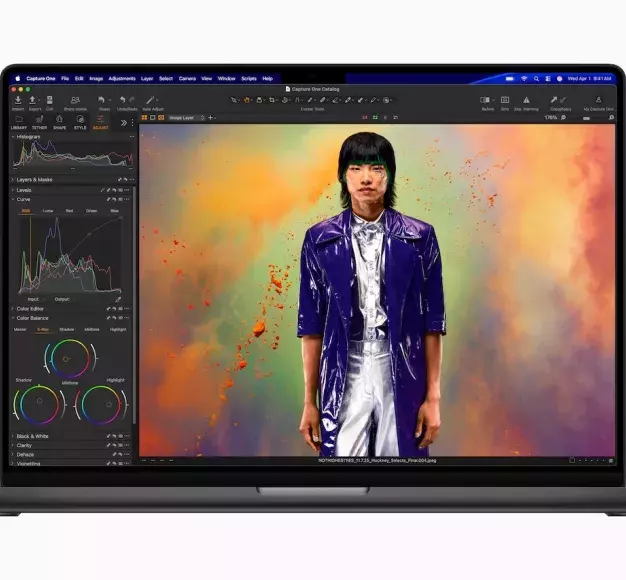Click the Auto Adjust magic wand icon
Image resolution: width=626 pixels, height=580 pixels.
(152, 100)
